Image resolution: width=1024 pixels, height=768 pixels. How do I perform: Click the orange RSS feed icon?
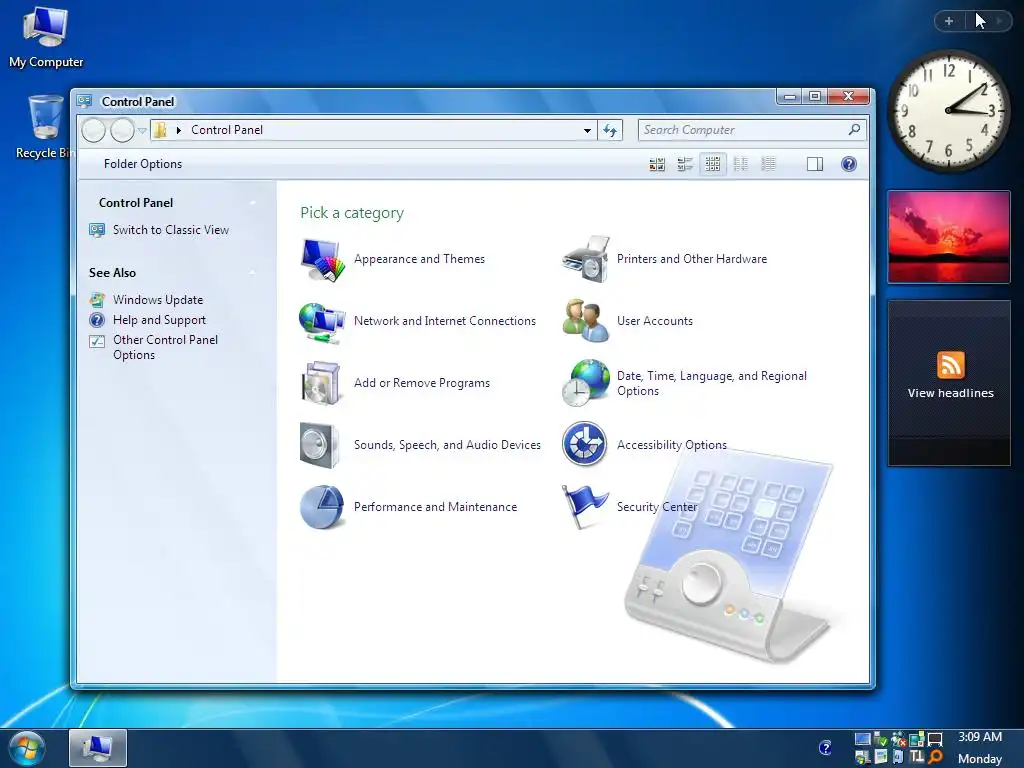(x=950, y=365)
